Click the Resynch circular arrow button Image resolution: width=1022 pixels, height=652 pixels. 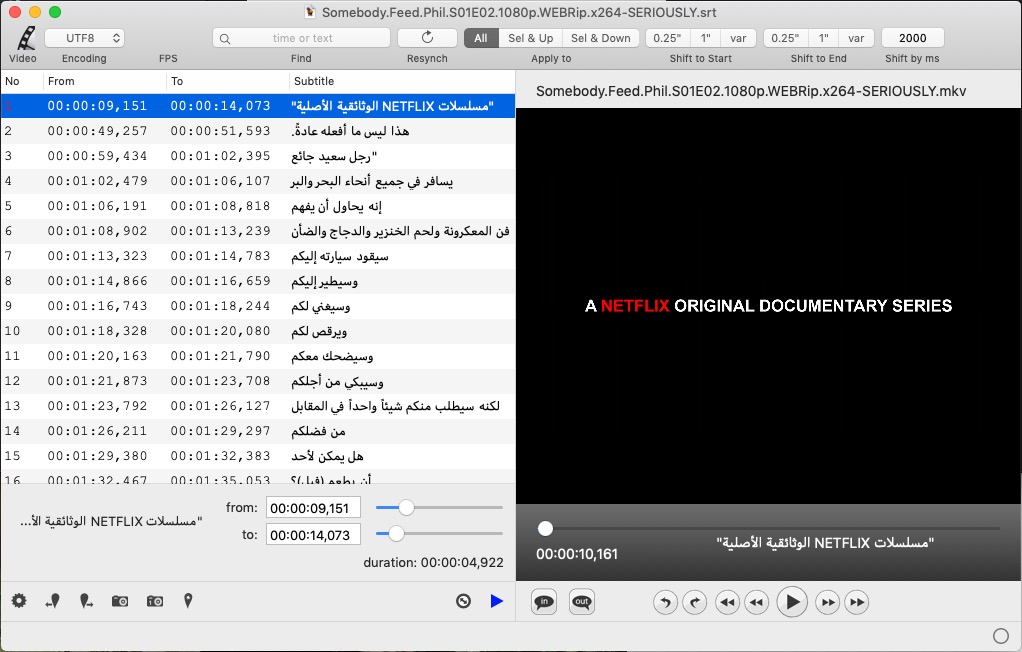(x=427, y=38)
